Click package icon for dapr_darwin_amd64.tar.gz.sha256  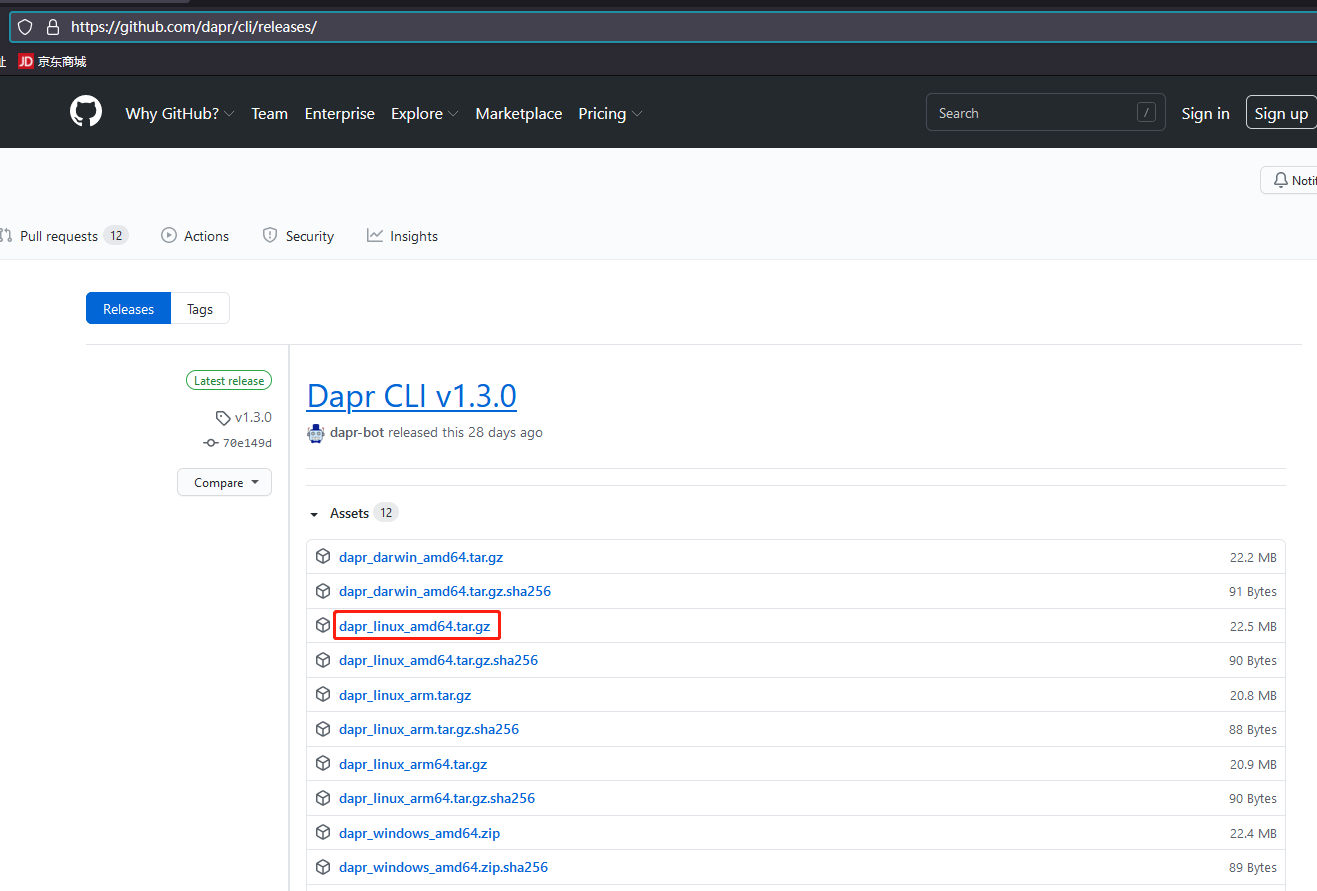pyautogui.click(x=323, y=591)
